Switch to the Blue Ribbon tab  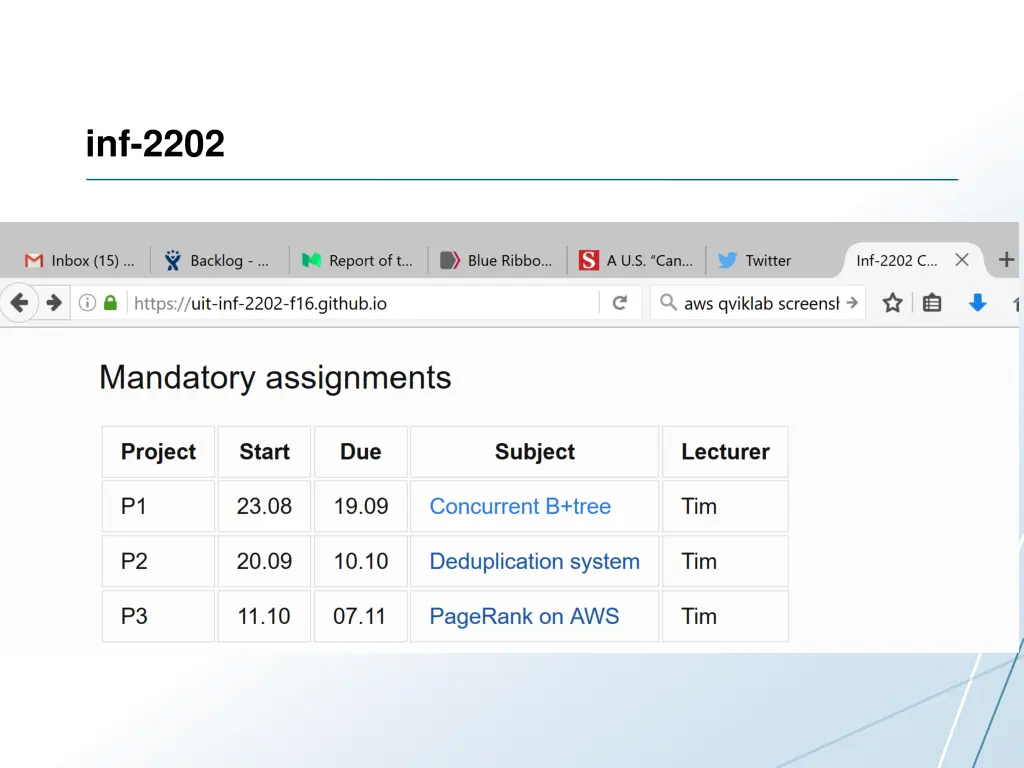(x=497, y=260)
